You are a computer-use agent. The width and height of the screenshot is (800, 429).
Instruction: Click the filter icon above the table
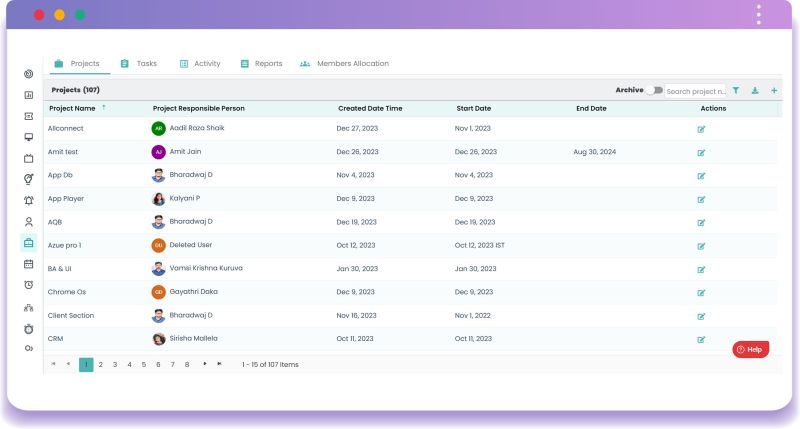[736, 90]
